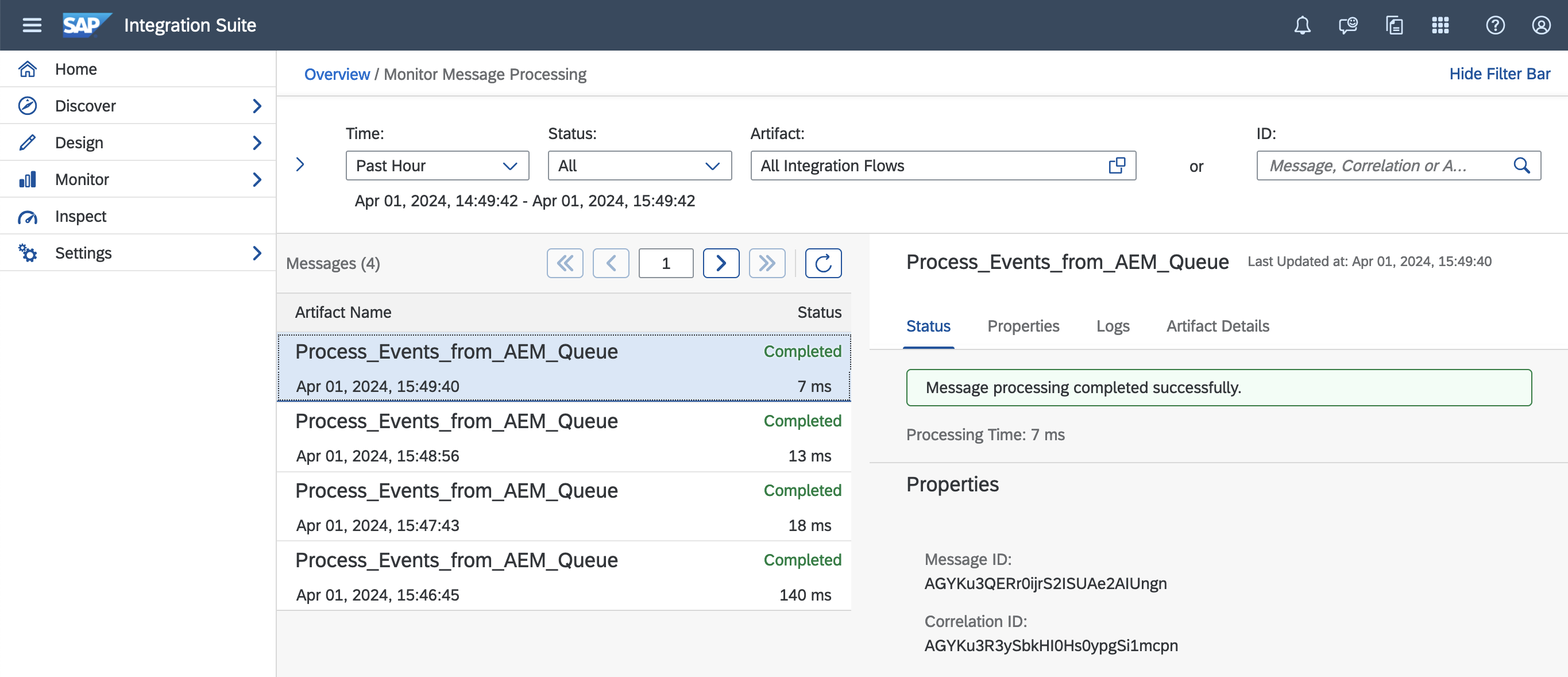This screenshot has width=1568, height=677.
Task: Select the Logs tab for message details
Action: (1112, 326)
